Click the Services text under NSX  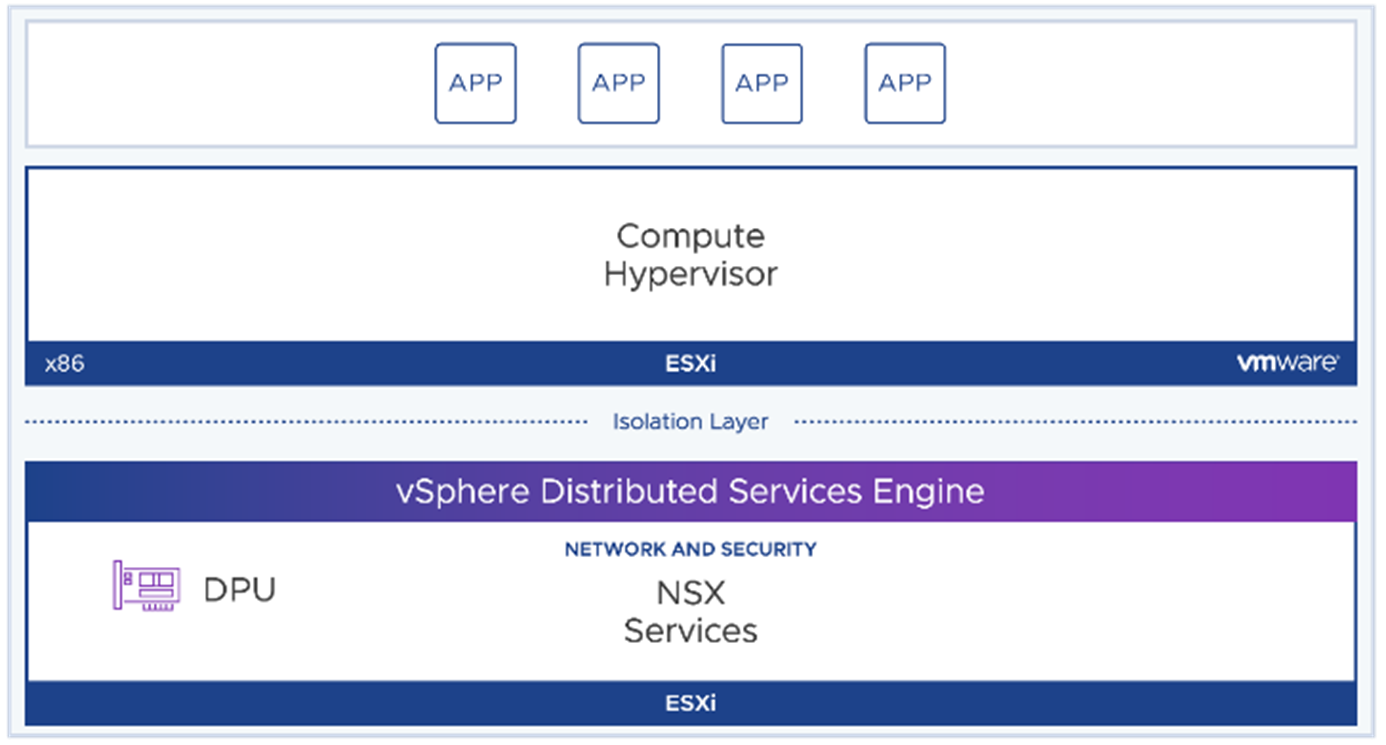690,631
